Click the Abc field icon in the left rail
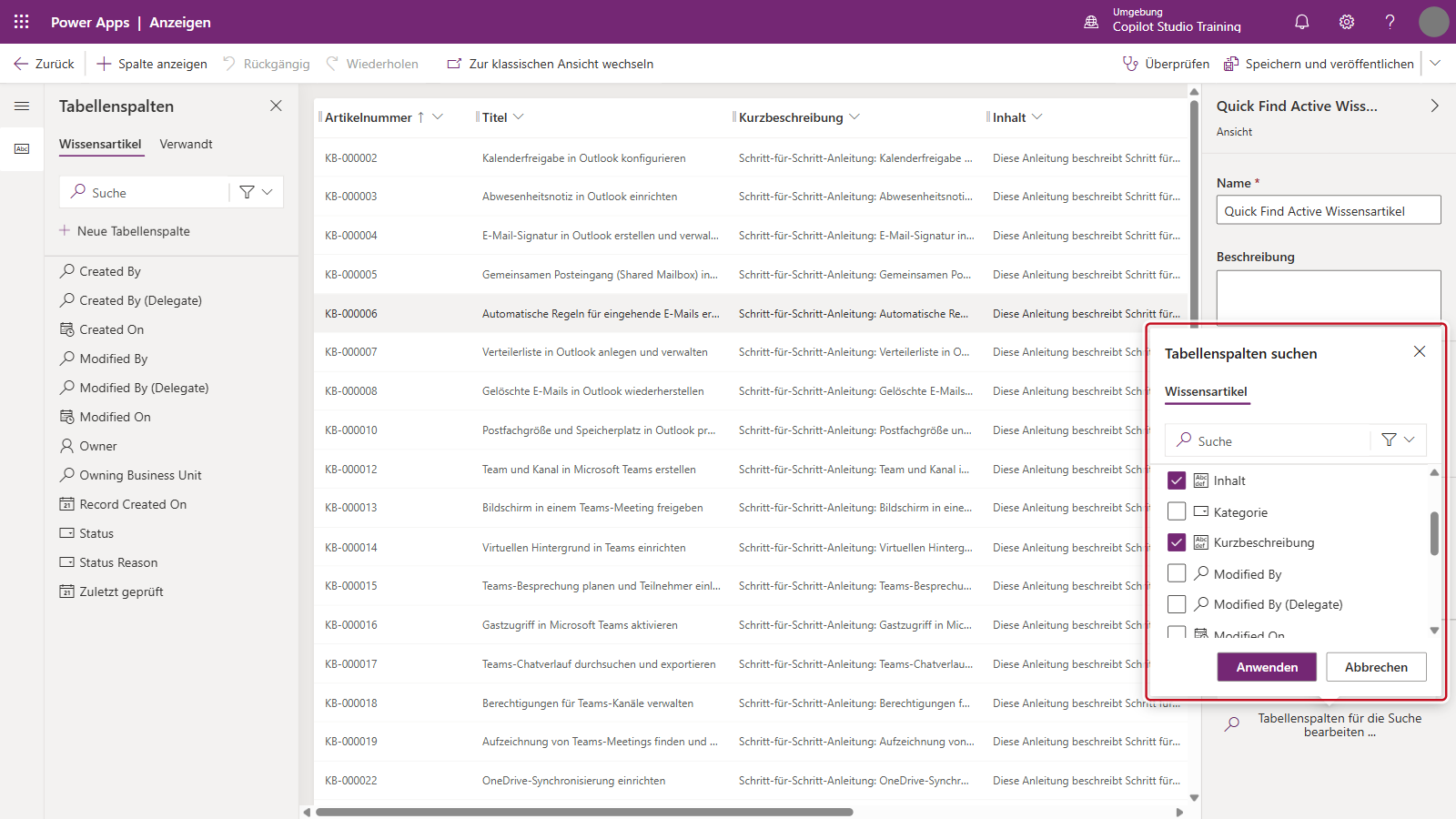The image size is (1456, 819). [x=22, y=148]
